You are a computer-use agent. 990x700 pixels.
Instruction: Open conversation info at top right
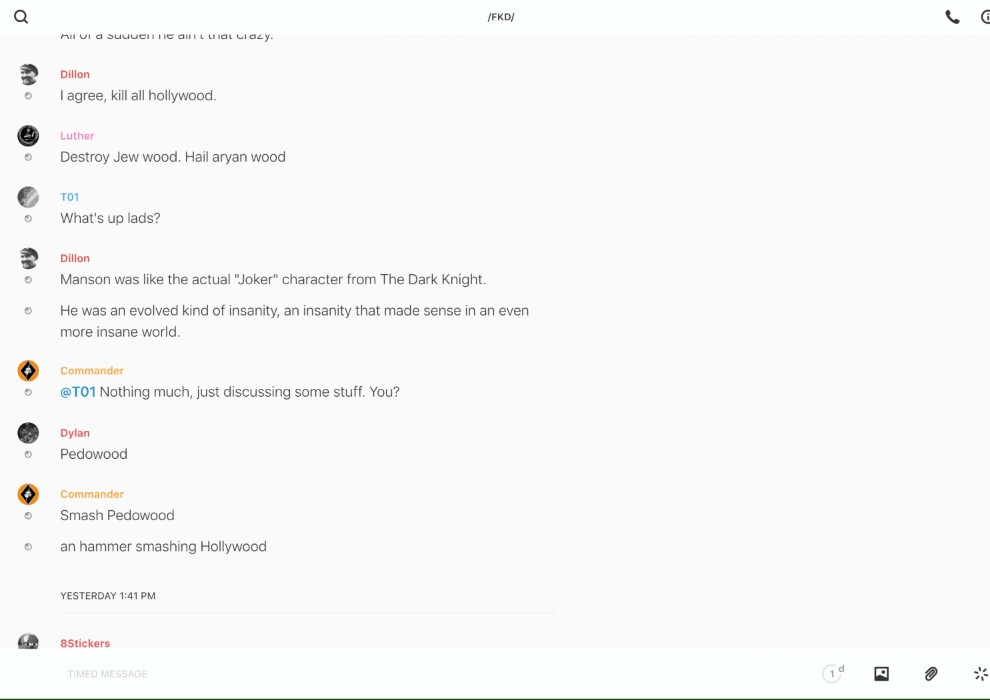[984, 17]
